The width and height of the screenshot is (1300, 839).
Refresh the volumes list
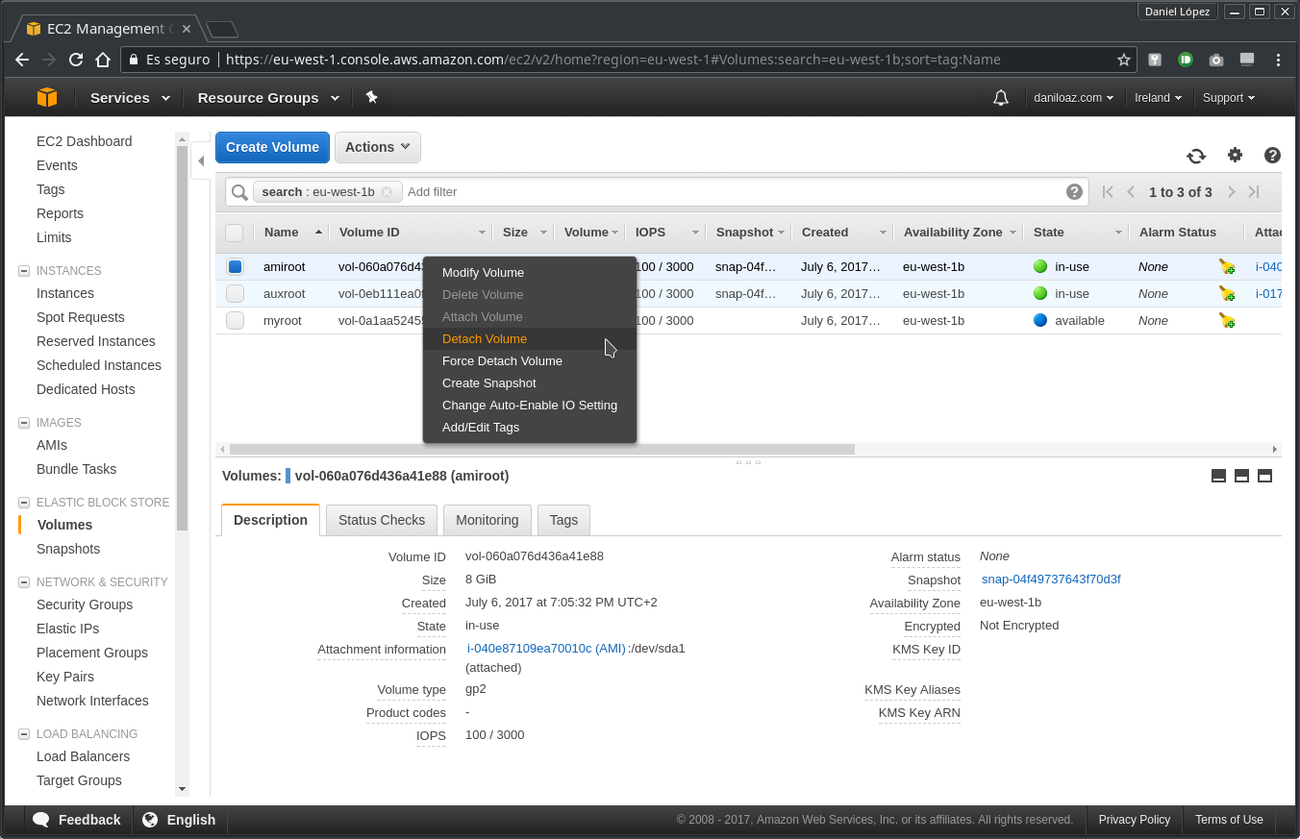pyautogui.click(x=1196, y=156)
